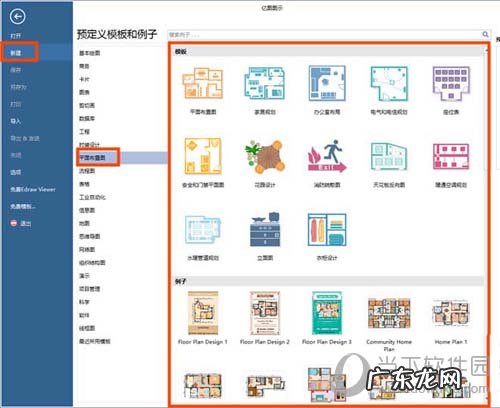The width and height of the screenshot is (500, 408).
Task: Click 另存为 in the file menu
Action: point(18,87)
